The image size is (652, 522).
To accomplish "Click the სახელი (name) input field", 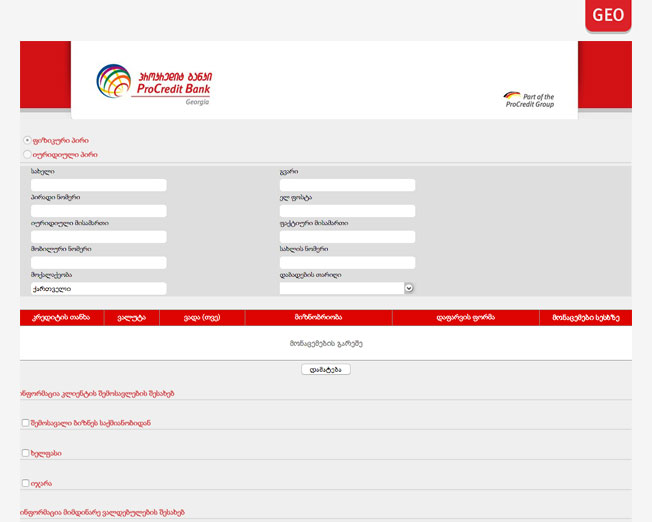I will click(x=98, y=185).
